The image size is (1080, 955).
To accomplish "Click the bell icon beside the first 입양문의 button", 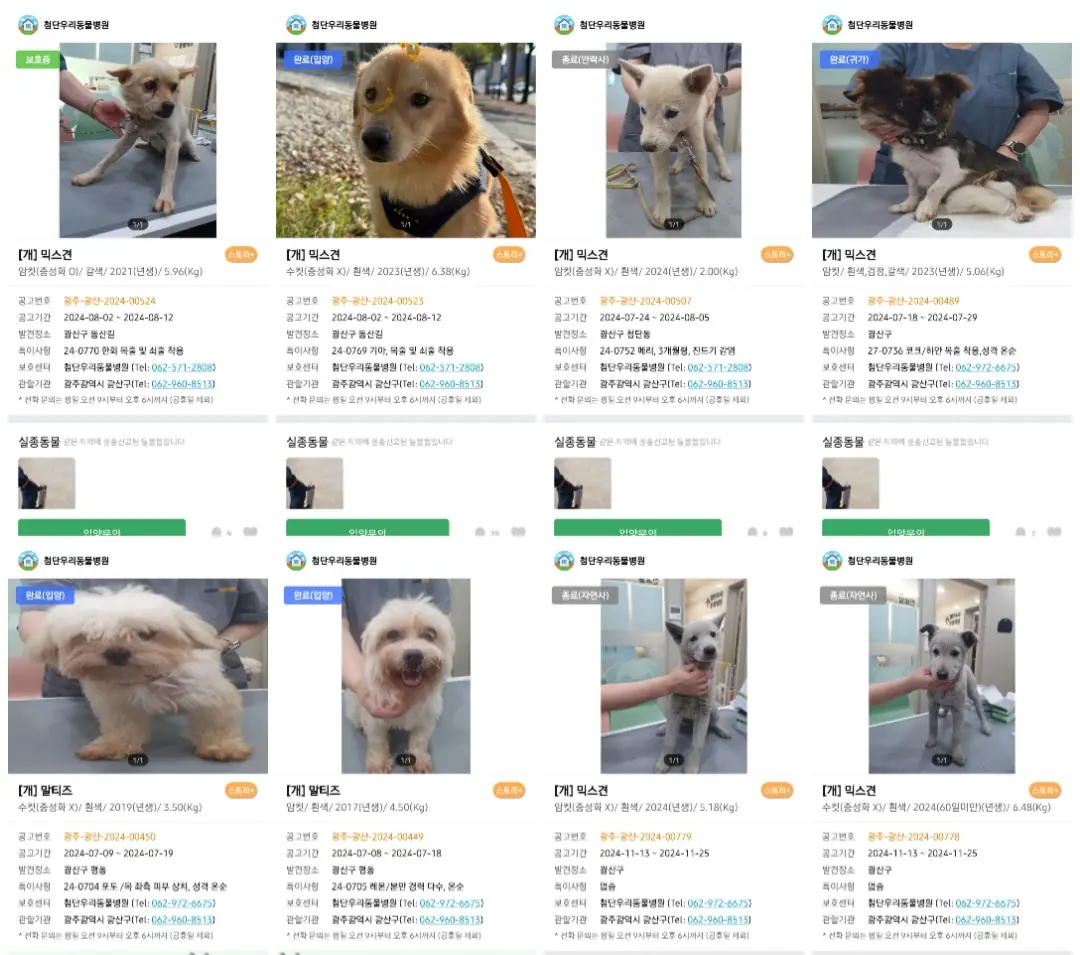I will pyautogui.click(x=216, y=532).
